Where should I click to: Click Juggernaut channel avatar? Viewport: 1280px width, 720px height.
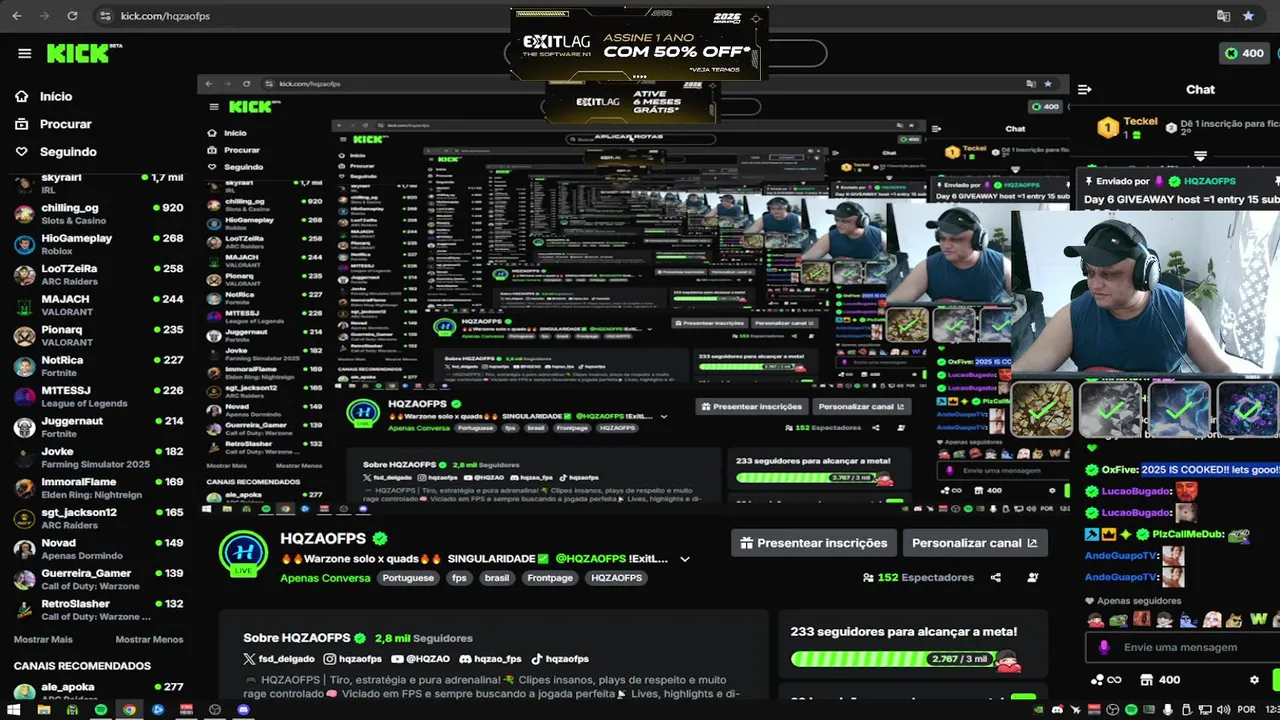click(24, 427)
